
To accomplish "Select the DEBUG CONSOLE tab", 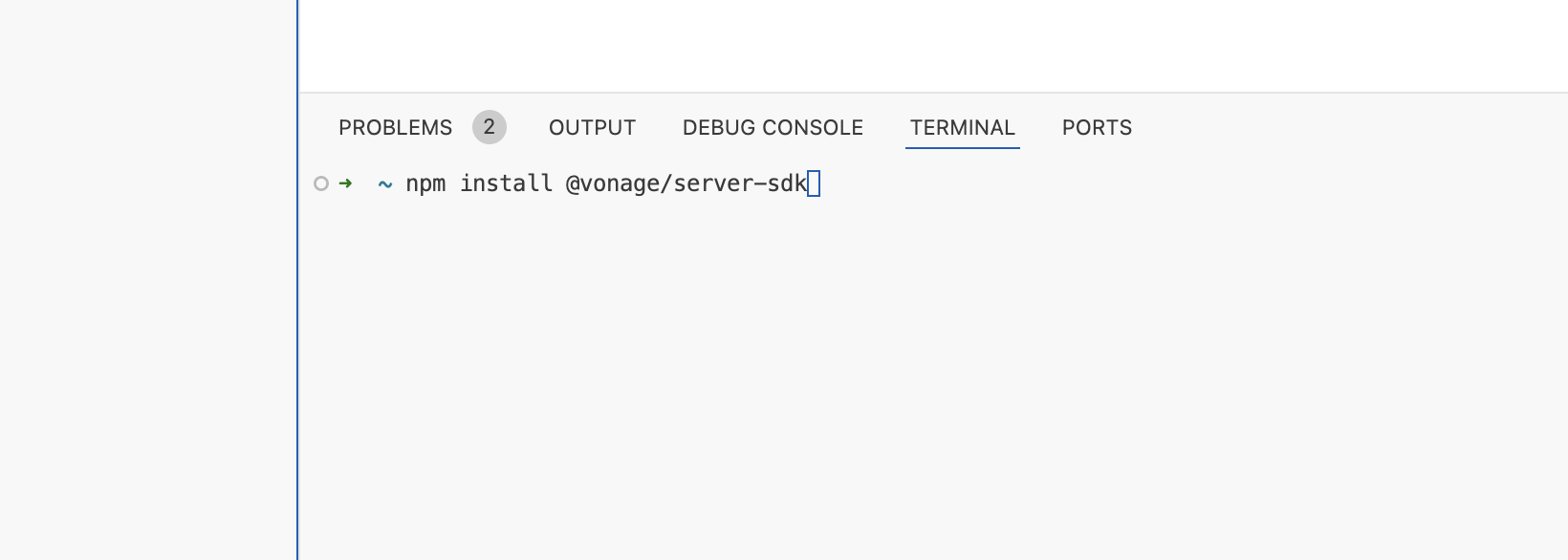I will pos(772,126).
